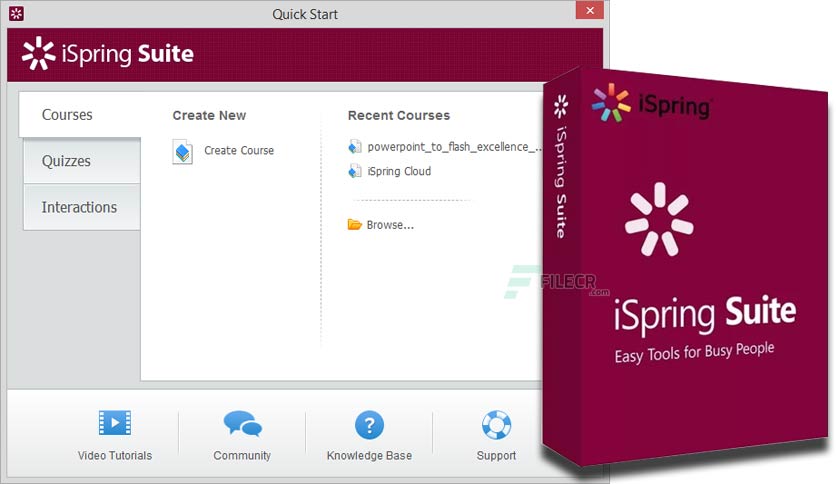
Task: Select the Interactions tab
Action: pos(82,207)
